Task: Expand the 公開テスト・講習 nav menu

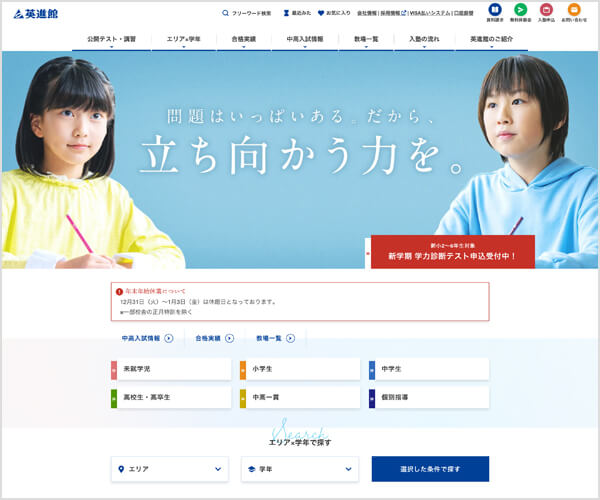Action: pyautogui.click(x=110, y=39)
